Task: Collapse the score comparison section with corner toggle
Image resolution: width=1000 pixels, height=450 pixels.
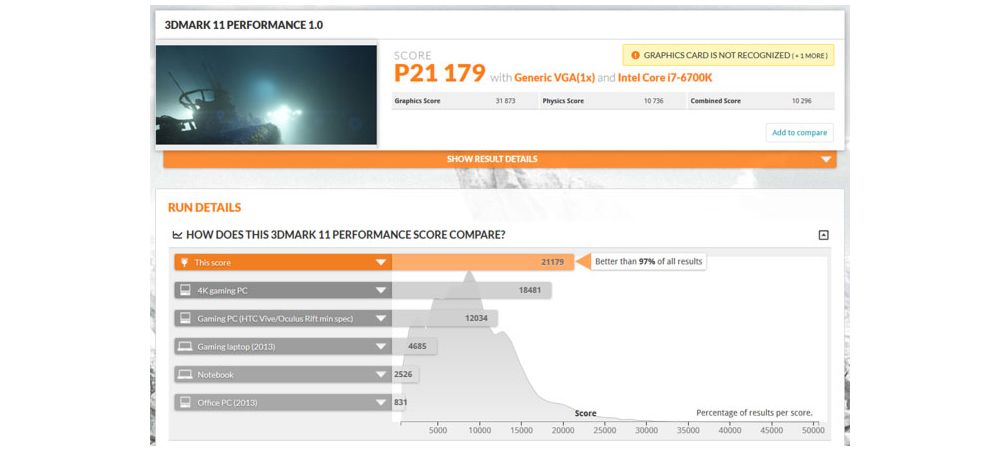Action: [x=823, y=235]
